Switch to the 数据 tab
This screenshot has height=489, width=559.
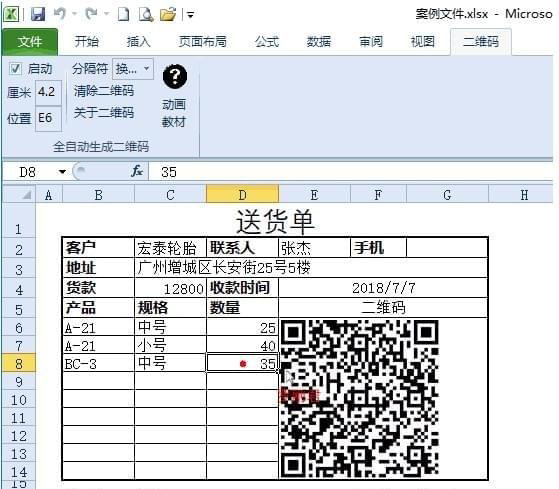319,42
